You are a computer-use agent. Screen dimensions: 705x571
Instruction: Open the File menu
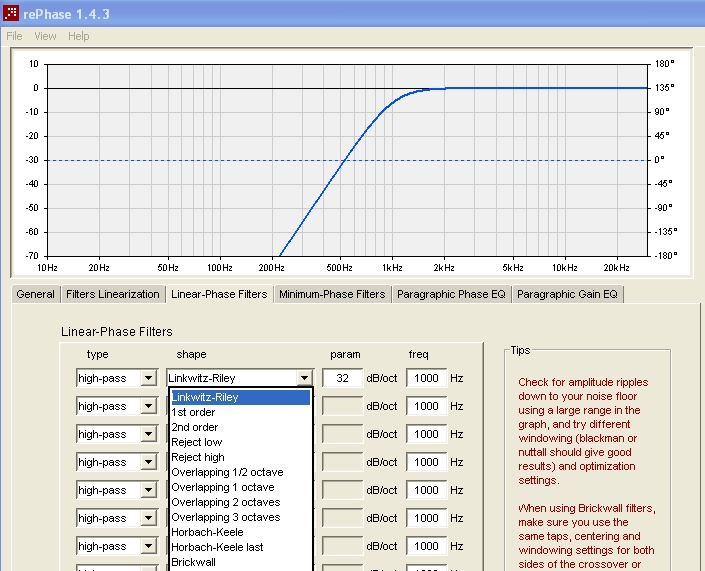[14, 36]
